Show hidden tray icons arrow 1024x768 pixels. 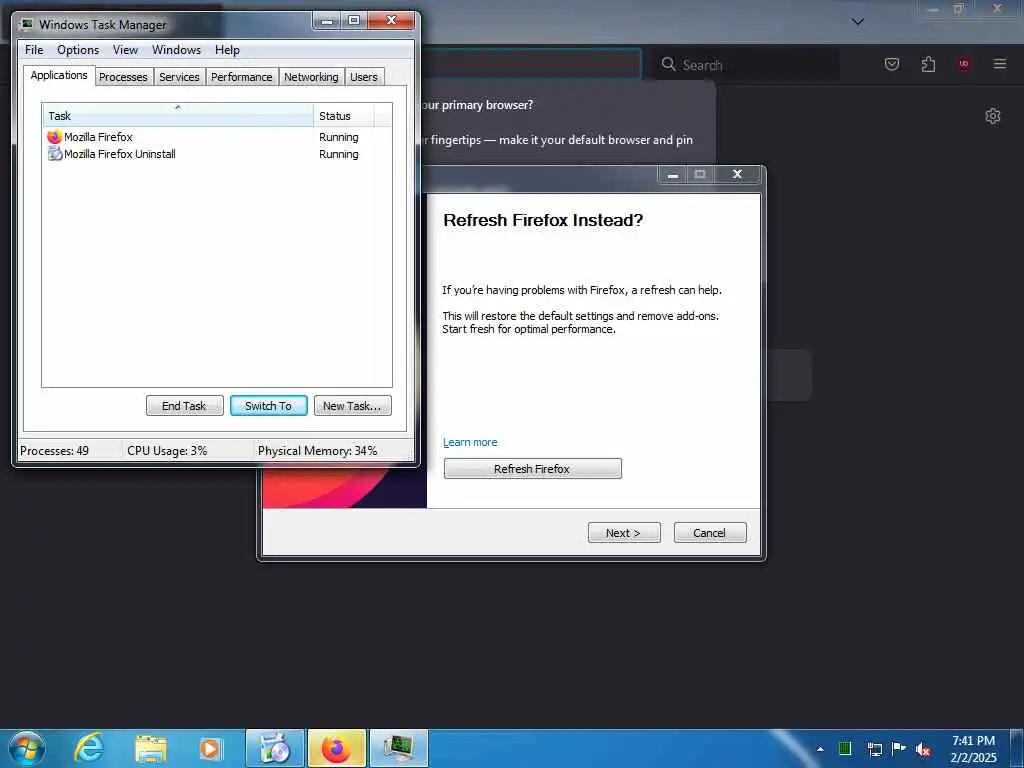click(x=820, y=749)
